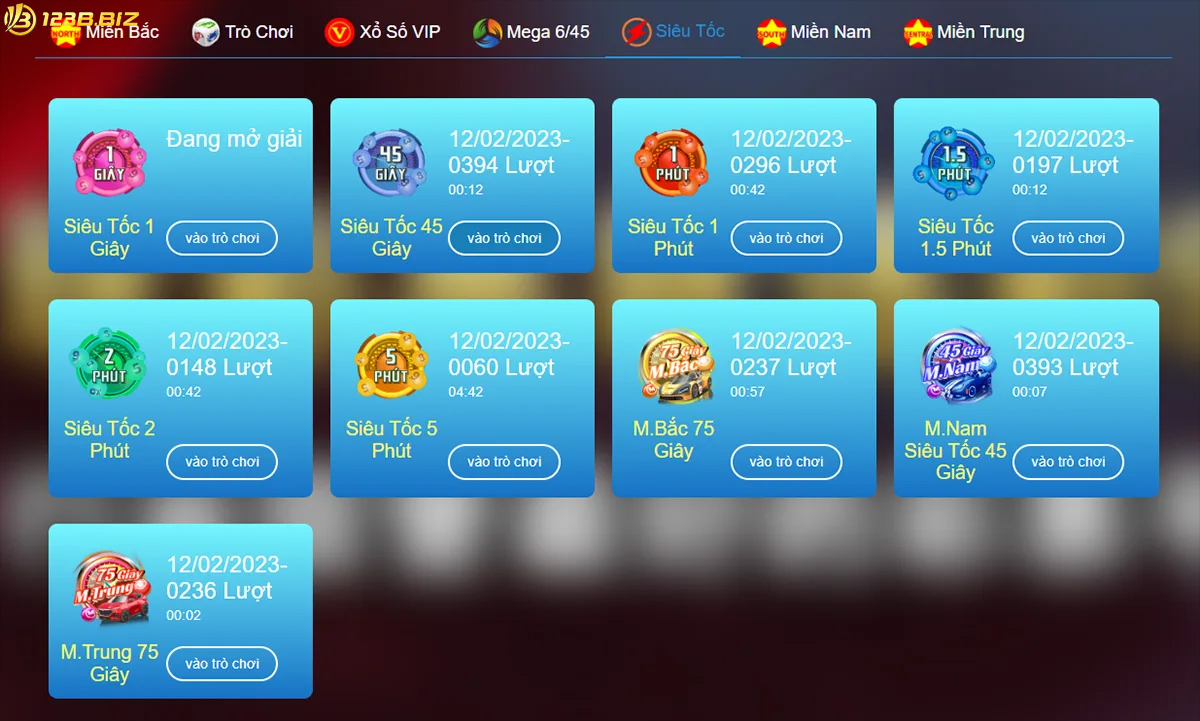Open the Miền Trung tab
The width and height of the screenshot is (1200, 721).
(x=964, y=32)
